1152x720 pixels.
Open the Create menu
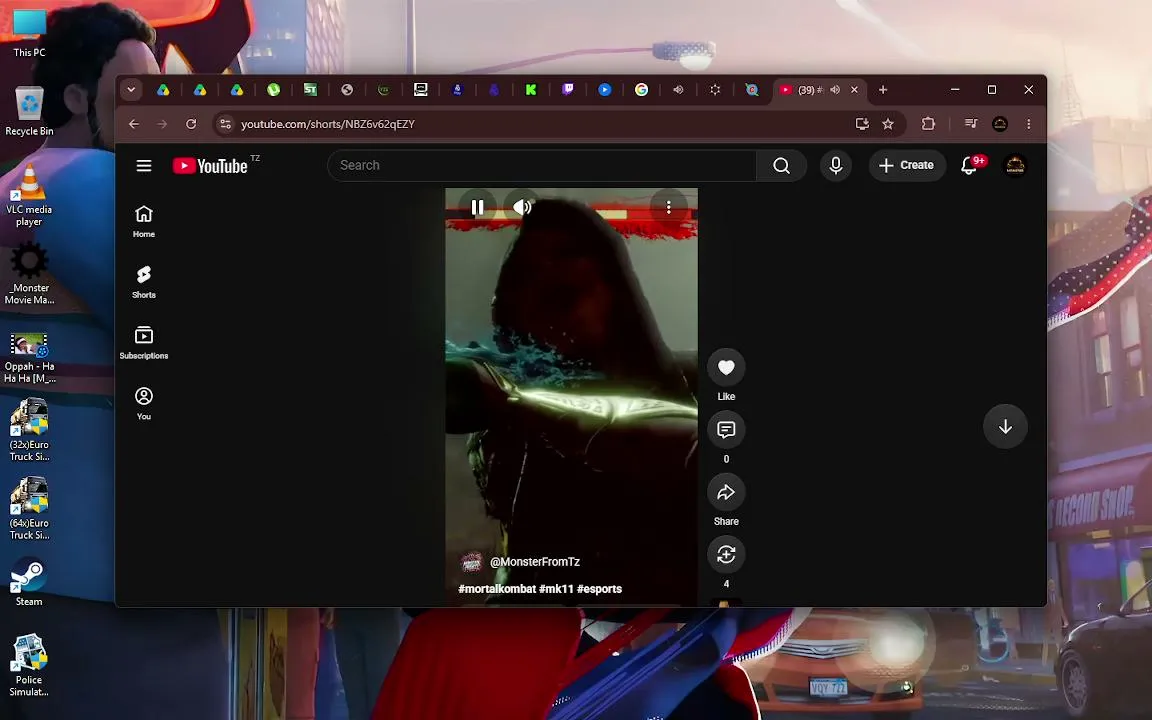pyautogui.click(x=907, y=165)
